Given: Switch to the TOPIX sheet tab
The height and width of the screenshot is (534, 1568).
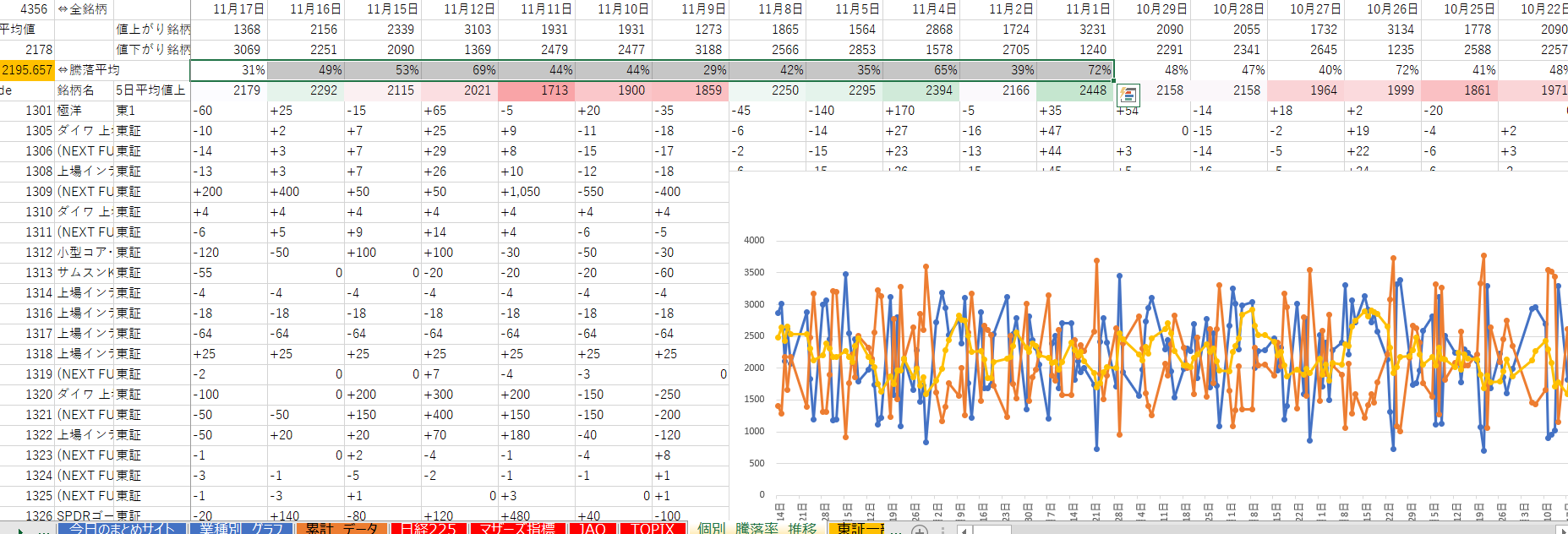Looking at the screenshot, I should coord(652,528).
